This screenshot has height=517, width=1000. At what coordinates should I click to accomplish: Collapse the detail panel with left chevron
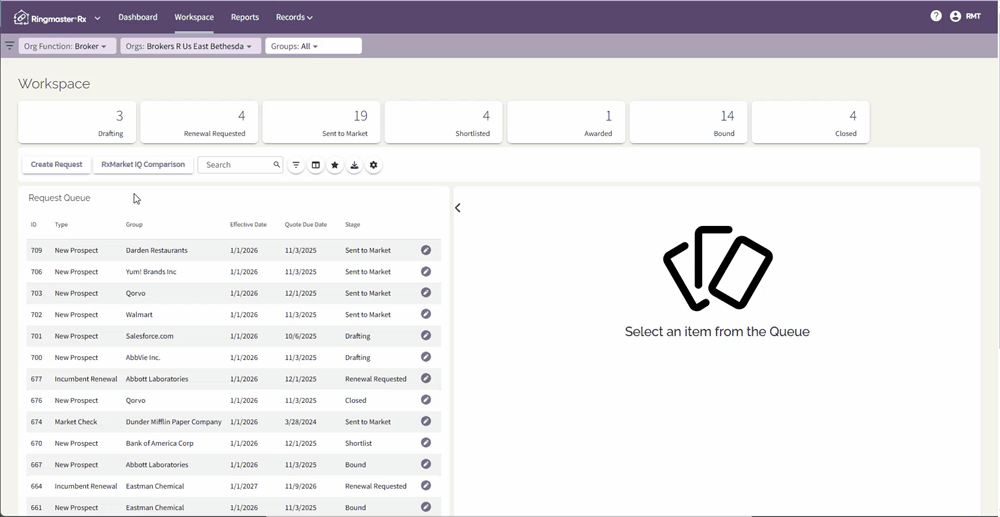458,208
